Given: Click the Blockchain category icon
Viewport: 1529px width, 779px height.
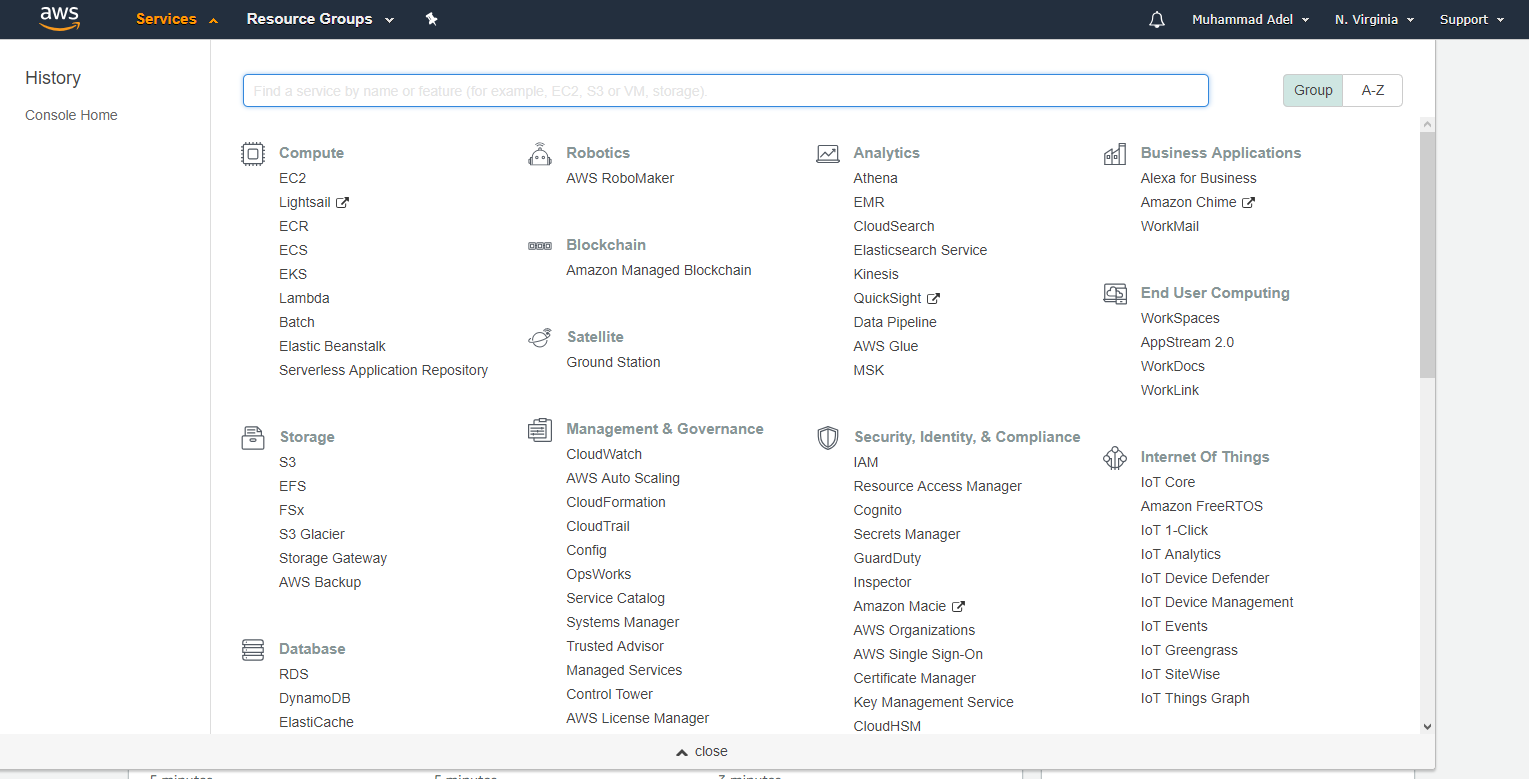Looking at the screenshot, I should (x=540, y=246).
